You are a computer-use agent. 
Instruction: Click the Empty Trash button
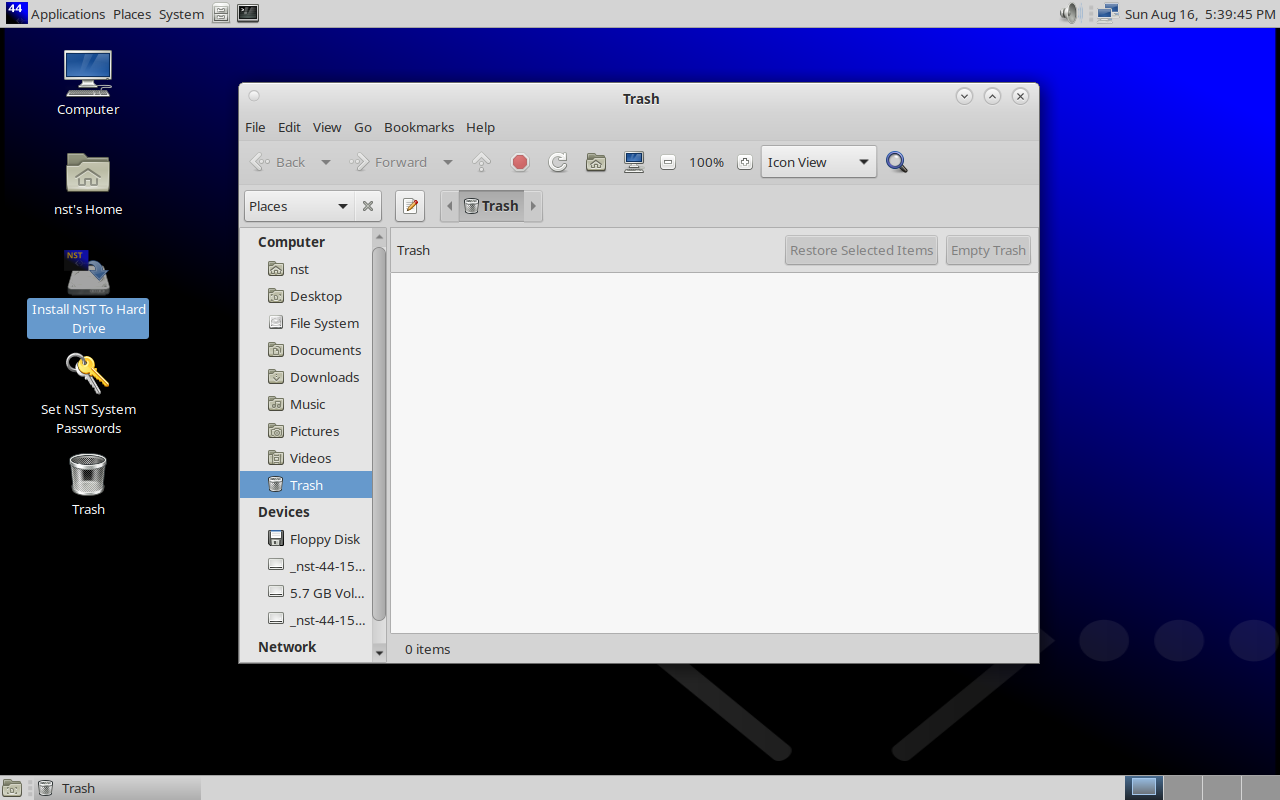click(x=988, y=250)
